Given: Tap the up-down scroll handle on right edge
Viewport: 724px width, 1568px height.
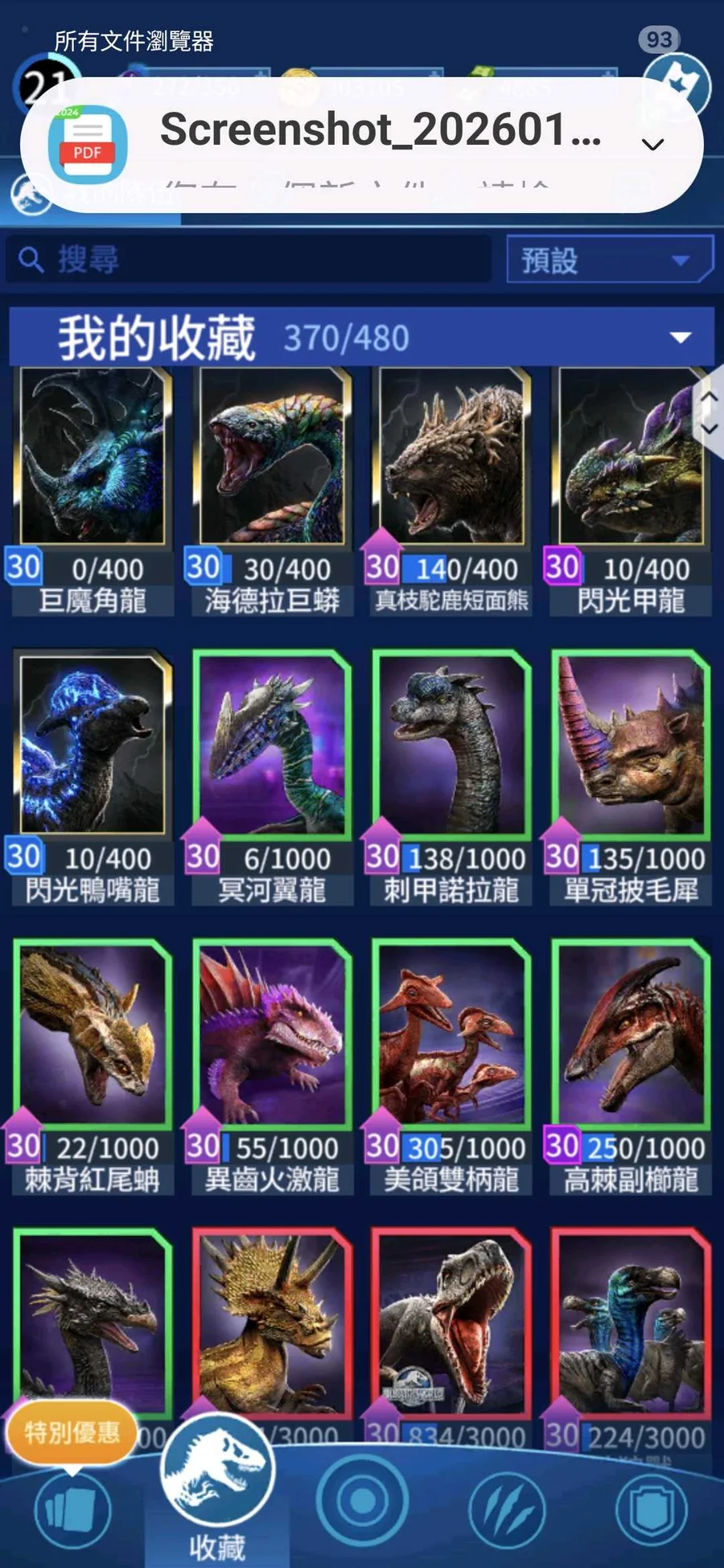Looking at the screenshot, I should 708,413.
